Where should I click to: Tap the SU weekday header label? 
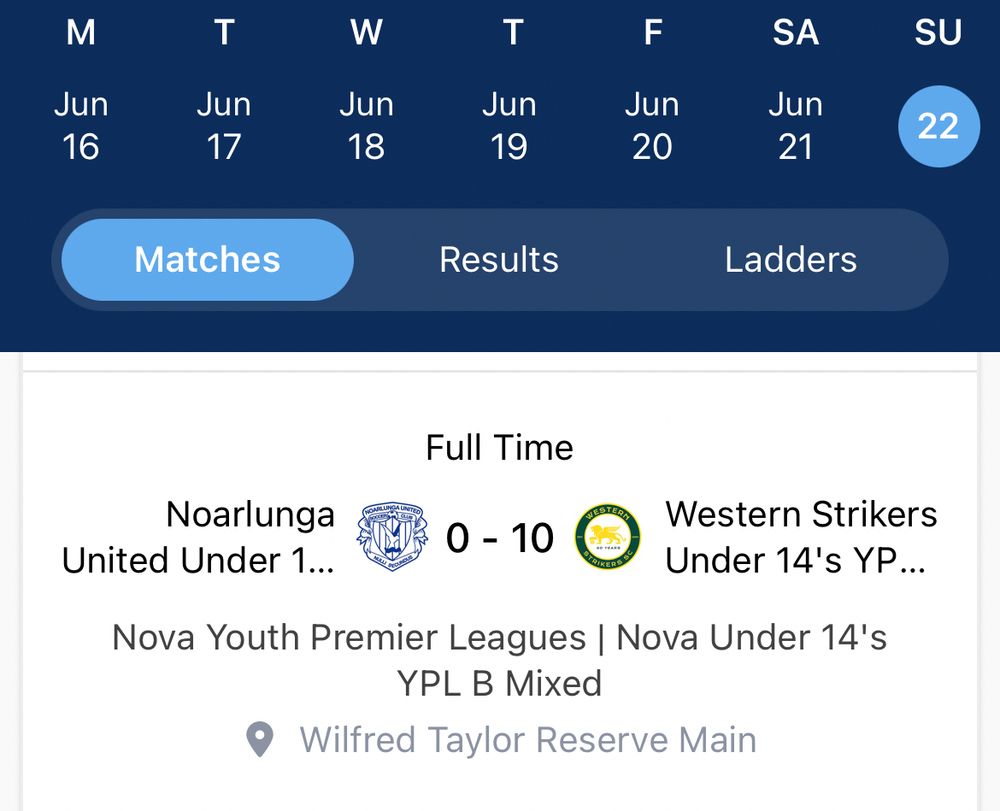click(x=938, y=32)
